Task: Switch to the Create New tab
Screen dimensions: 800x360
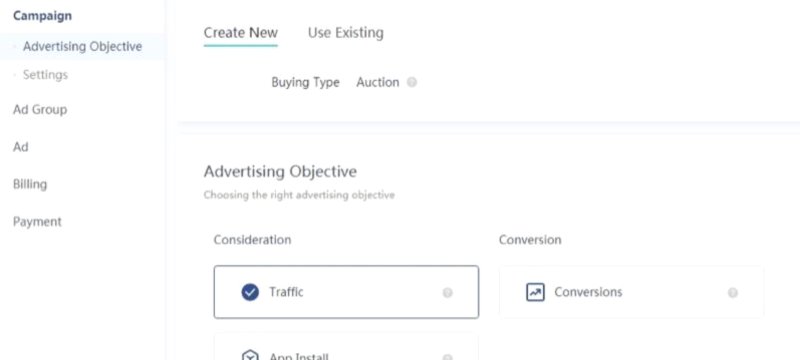Action: [x=241, y=33]
